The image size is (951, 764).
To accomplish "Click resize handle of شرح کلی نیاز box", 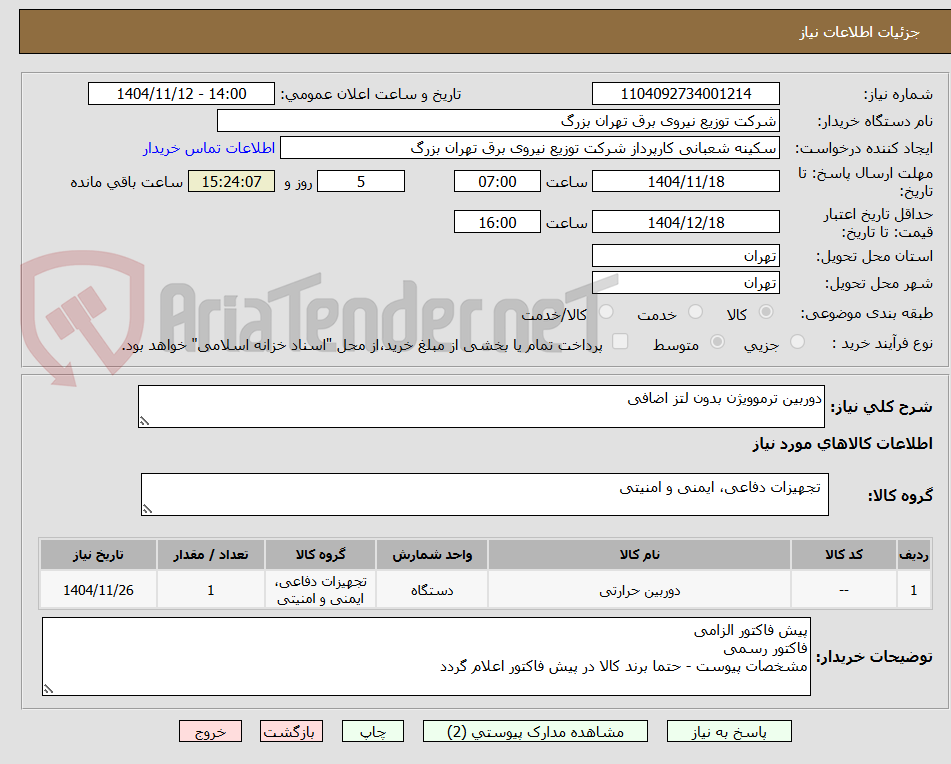I will (144, 421).
